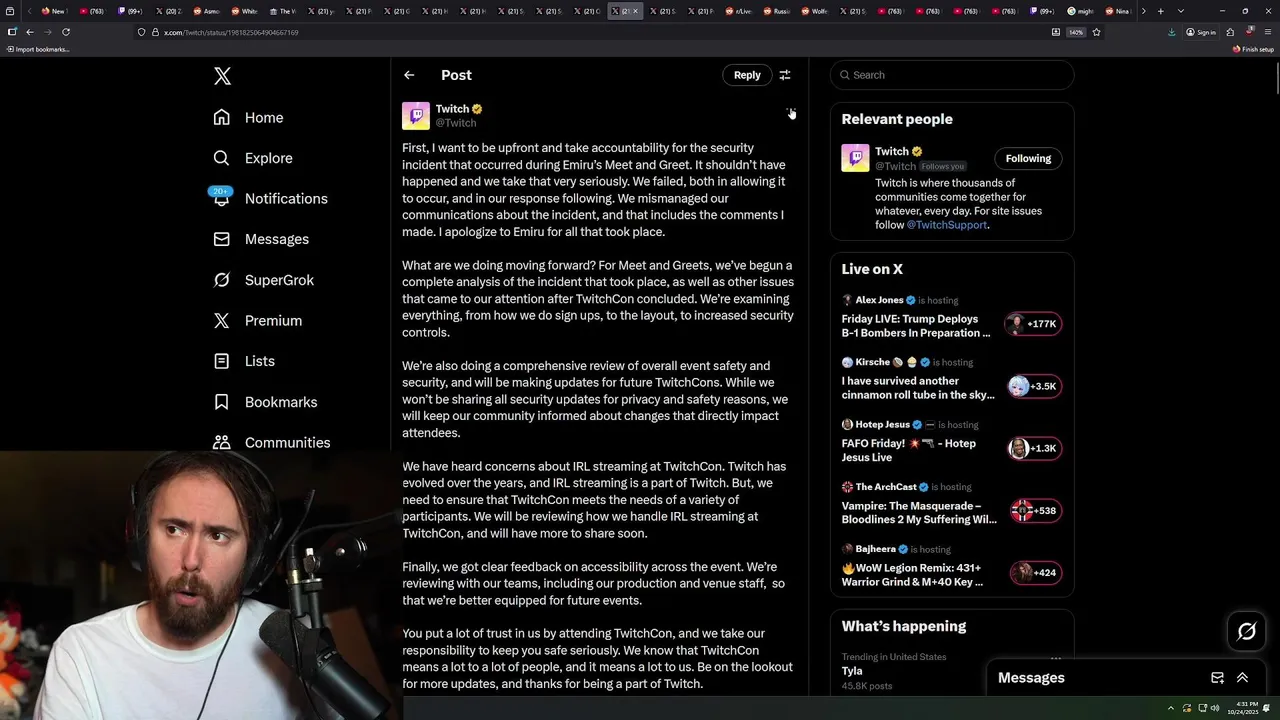Open the extensions puzzle icon in toolbar

pos(1230,32)
